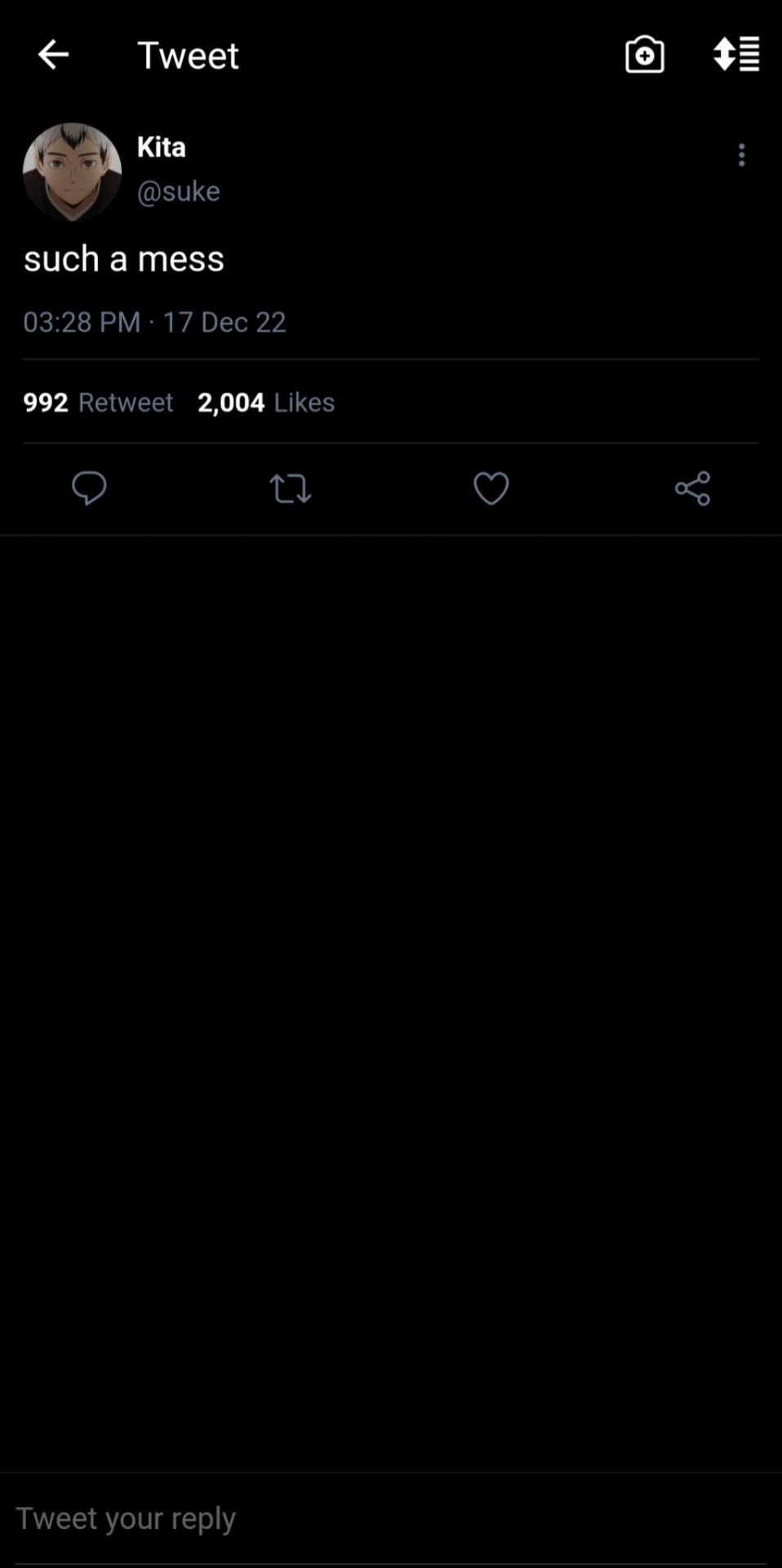Image resolution: width=782 pixels, height=1568 pixels.
Task: Open the Kita display name
Action: point(161,147)
